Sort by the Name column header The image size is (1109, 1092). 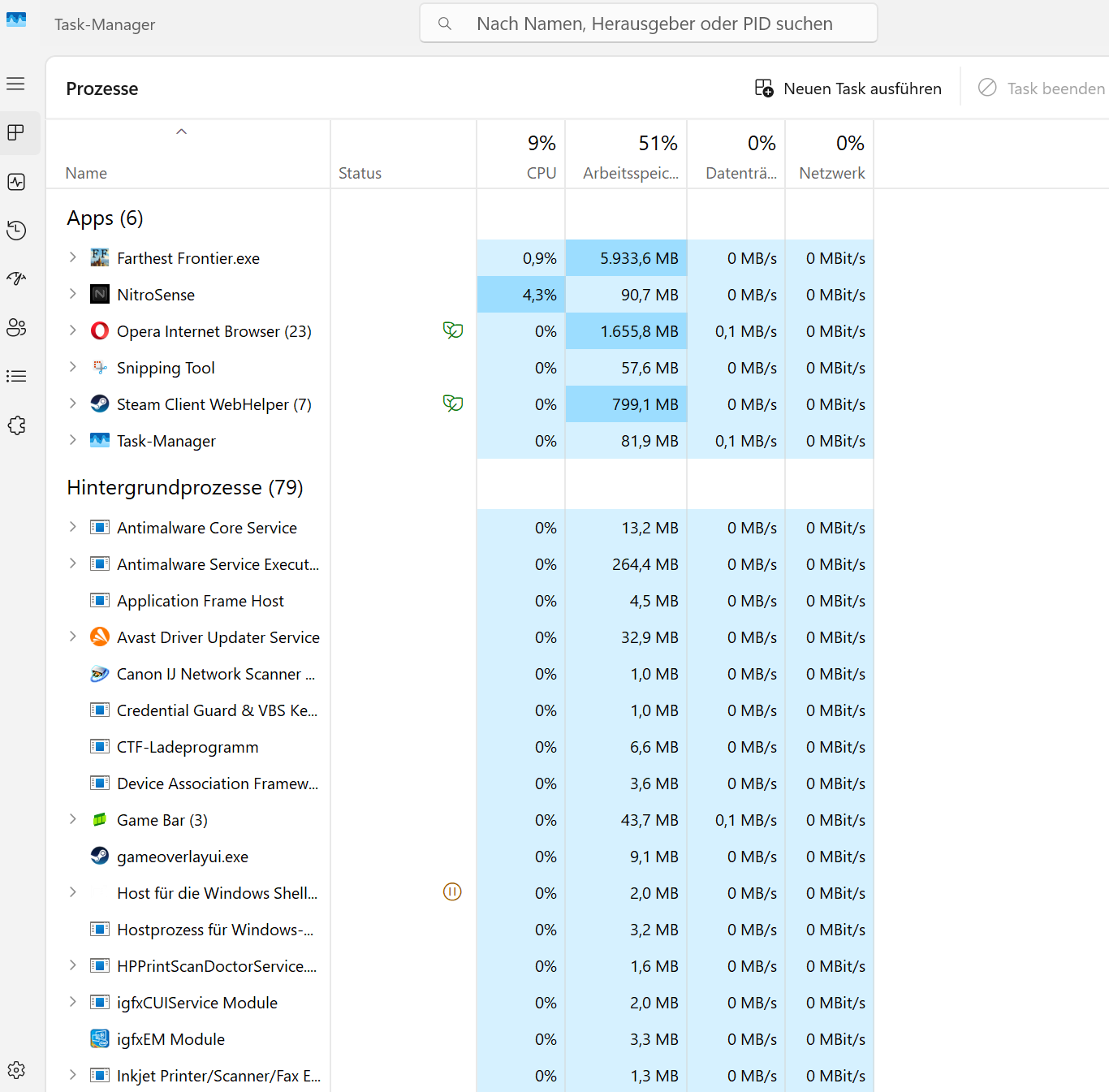pos(188,154)
